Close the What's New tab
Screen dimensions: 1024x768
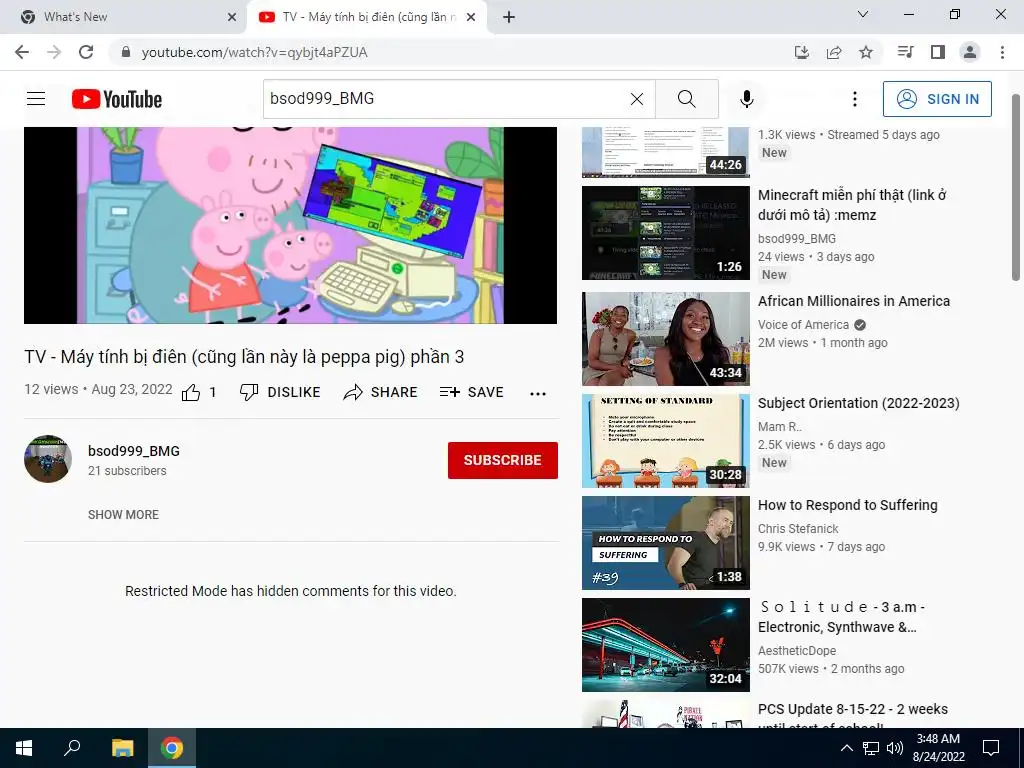(232, 17)
